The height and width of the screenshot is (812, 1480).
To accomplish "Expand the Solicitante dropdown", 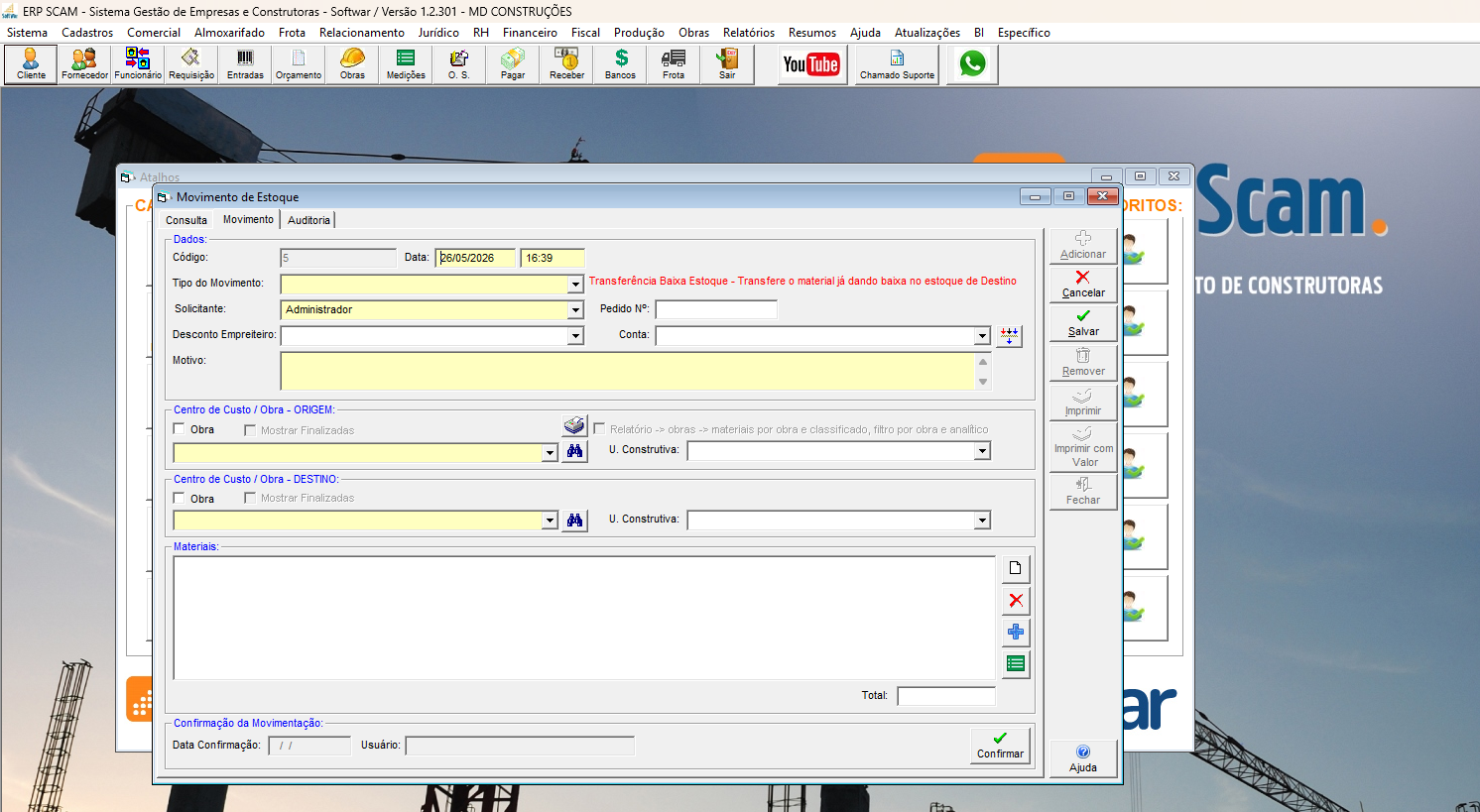I will (x=575, y=310).
